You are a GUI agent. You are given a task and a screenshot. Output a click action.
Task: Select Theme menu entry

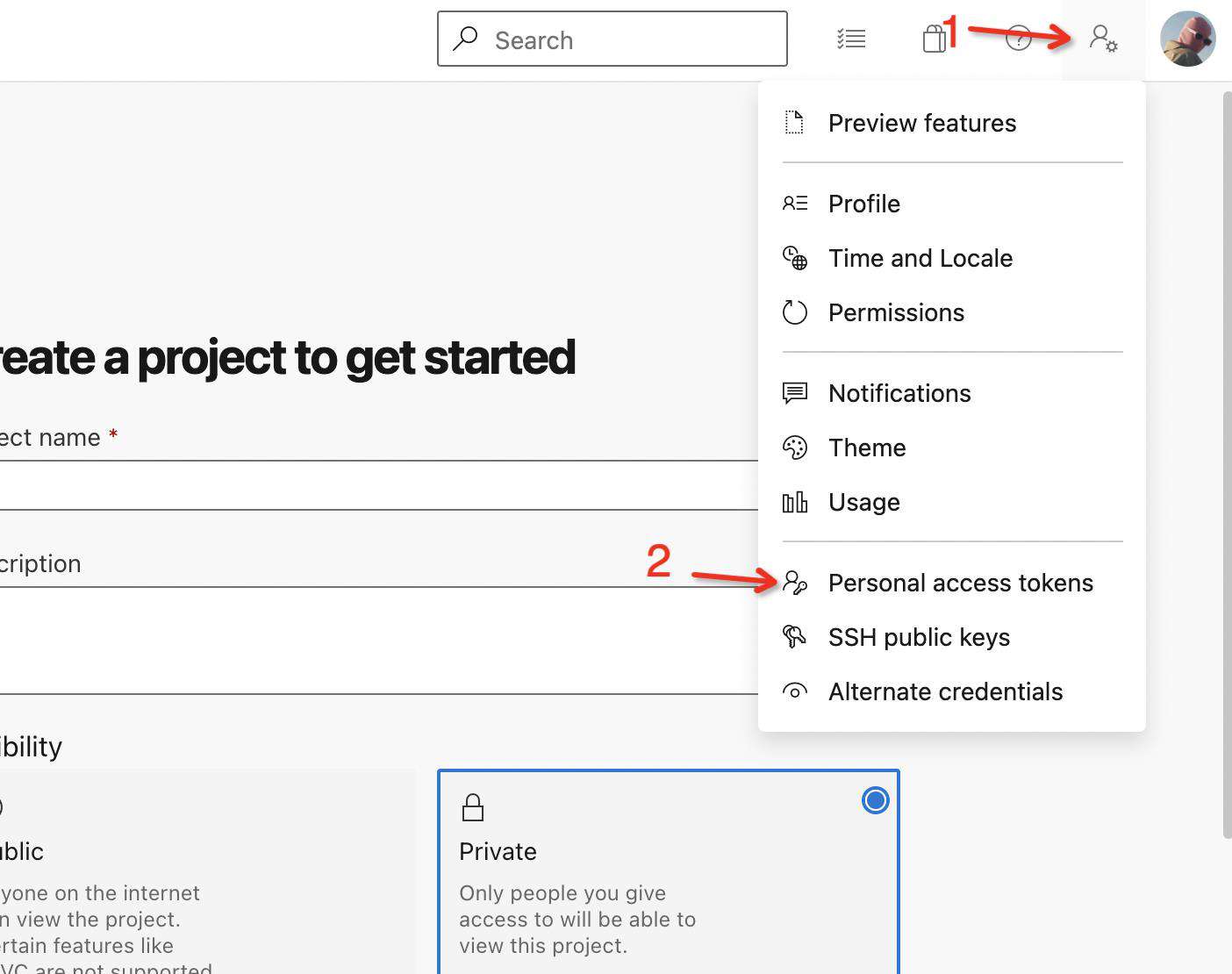[952, 448]
